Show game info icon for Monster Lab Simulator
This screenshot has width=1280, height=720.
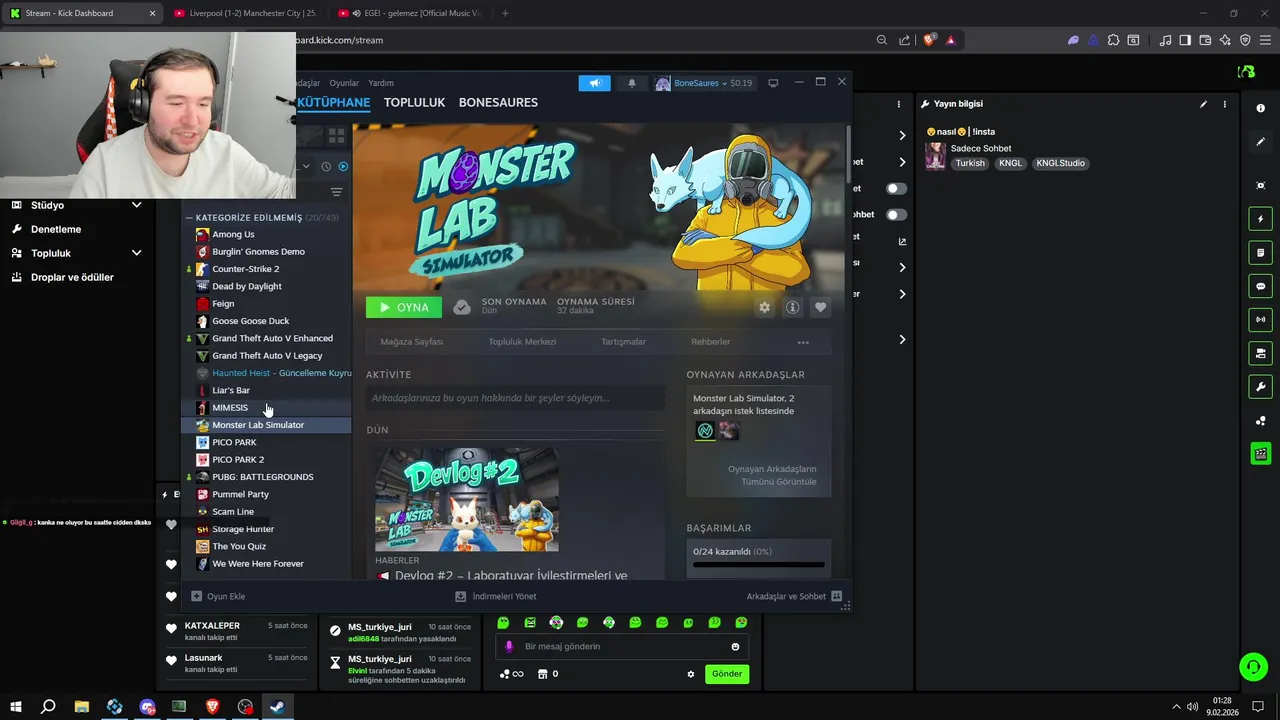pyautogui.click(x=793, y=307)
